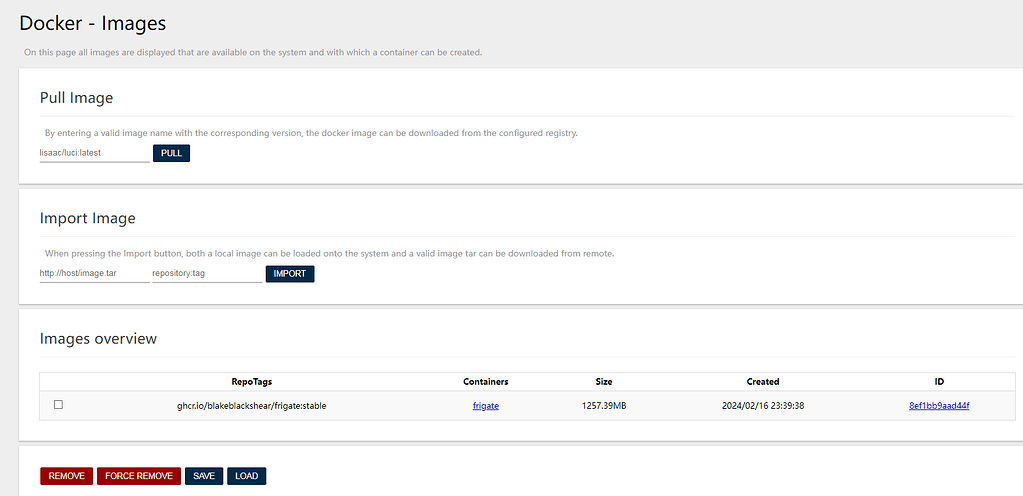Click the ghcr.io/blakeblackshear/frigate:stable repo tag
1023x496 pixels.
pos(252,406)
